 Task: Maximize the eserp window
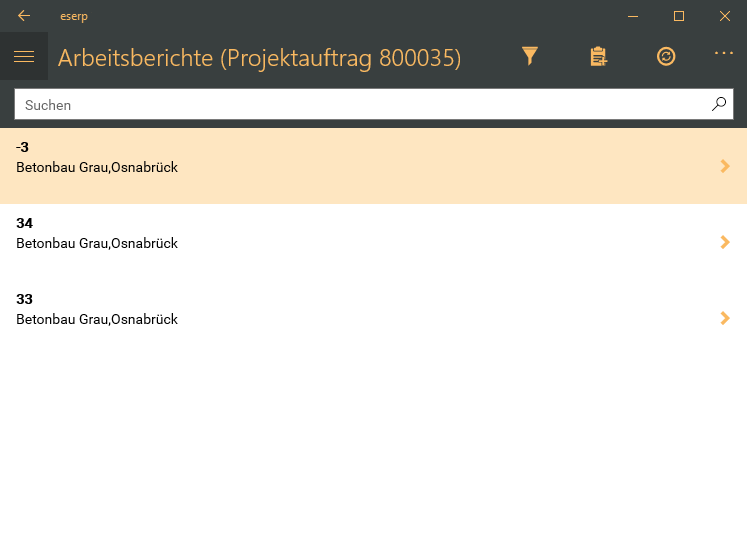click(x=678, y=16)
